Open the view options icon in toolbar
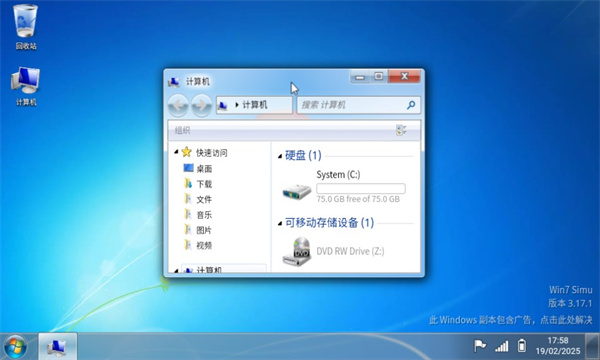The image size is (600, 360). (401, 130)
